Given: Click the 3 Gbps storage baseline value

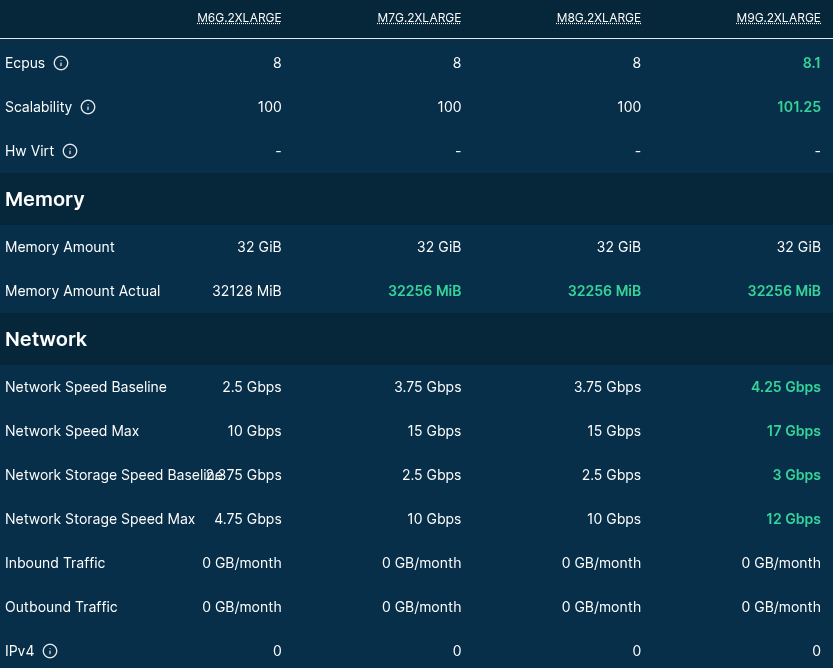Looking at the screenshot, I should tap(796, 475).
